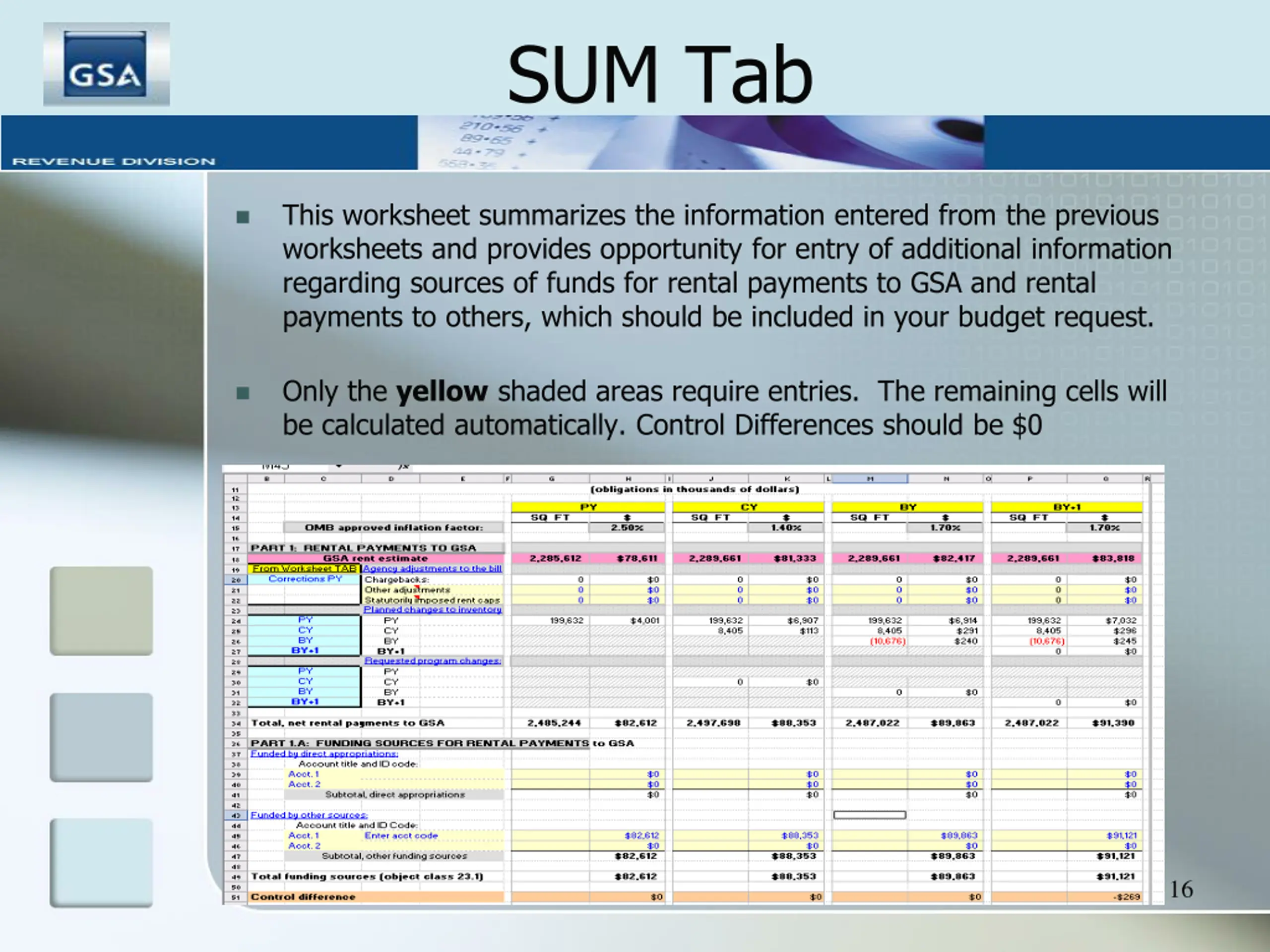Screen dimensions: 1270x952
Task: Click the '$7,032' cell under BY+1
Action: tap(1105, 620)
